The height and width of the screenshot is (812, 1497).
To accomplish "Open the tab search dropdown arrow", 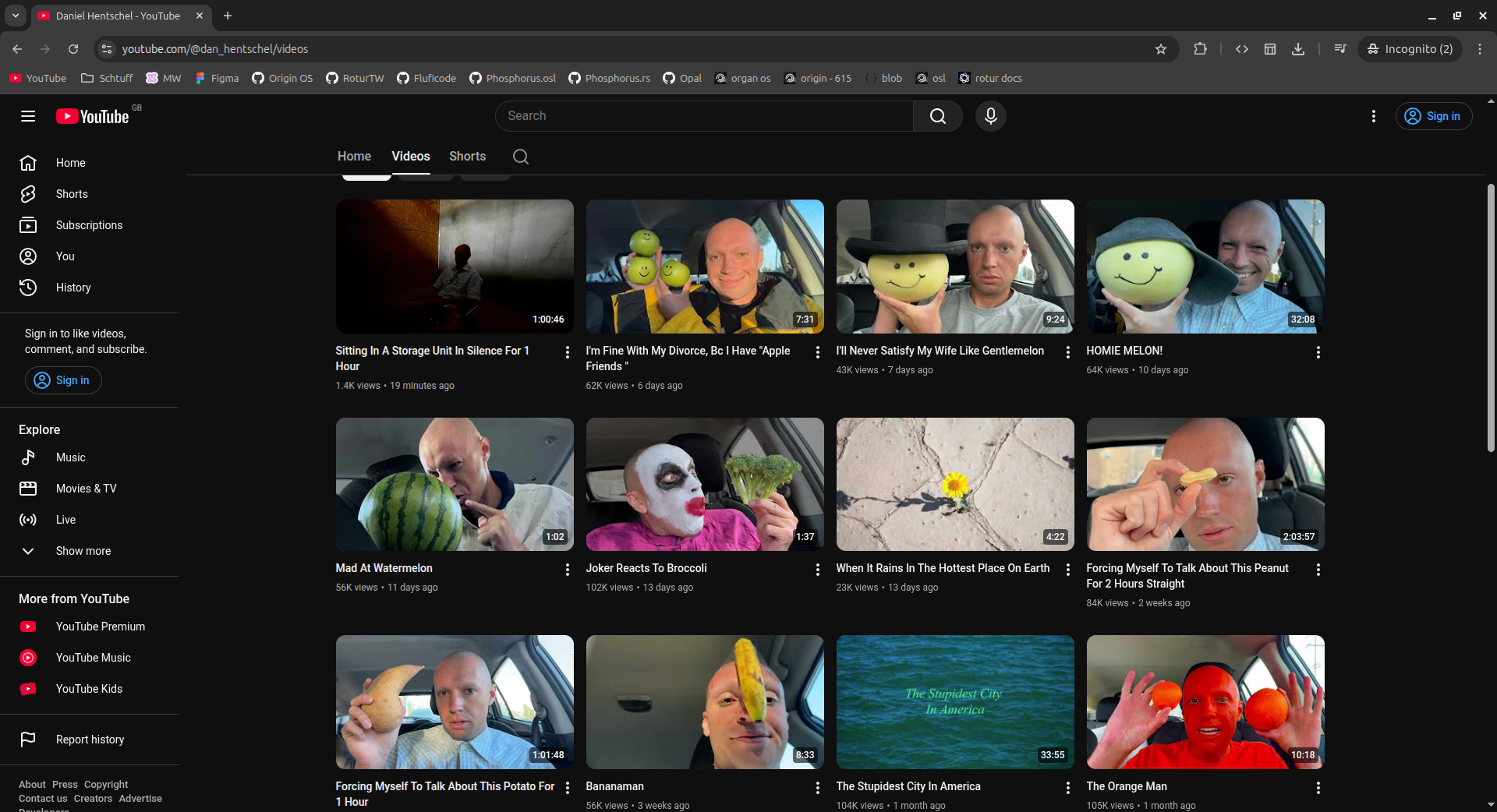I will [16, 16].
